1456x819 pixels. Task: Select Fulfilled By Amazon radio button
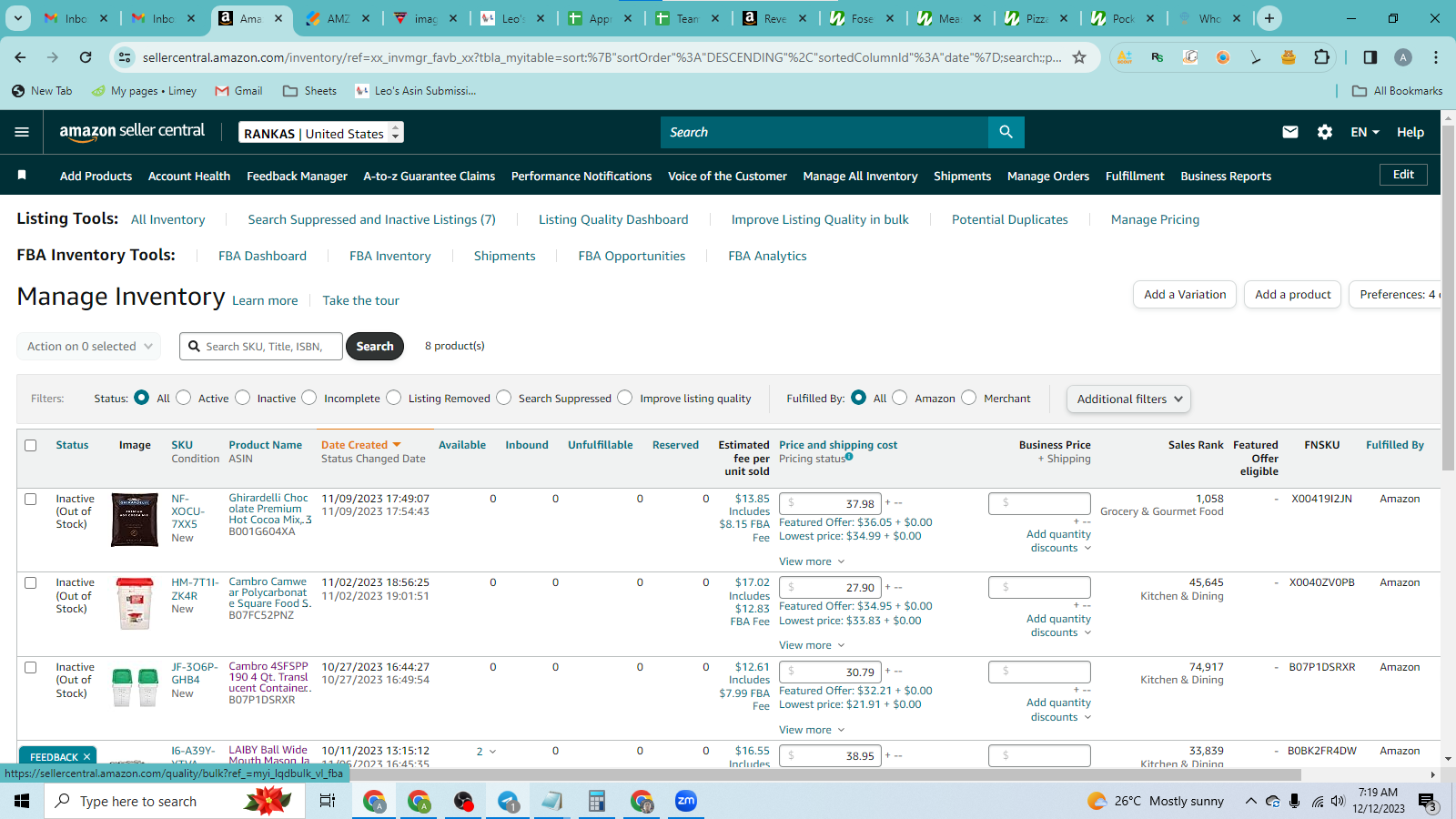pyautogui.click(x=900, y=398)
